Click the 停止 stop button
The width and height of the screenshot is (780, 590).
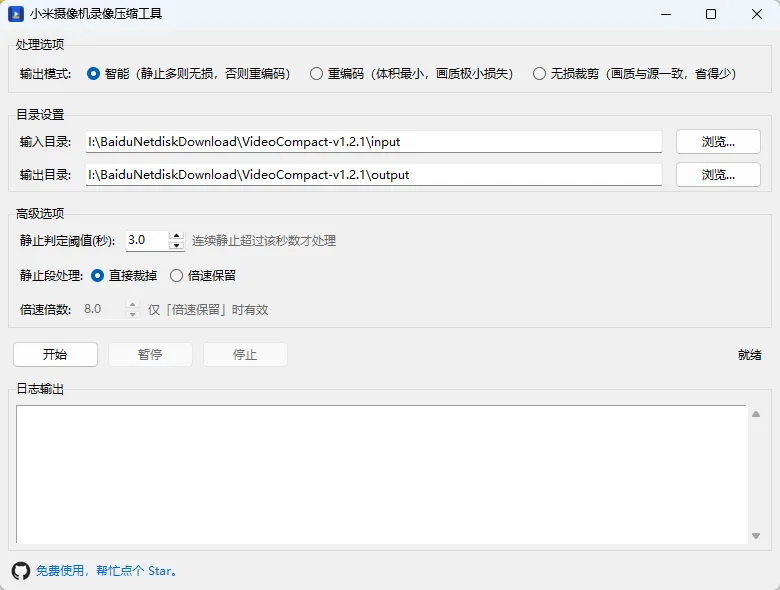click(245, 354)
